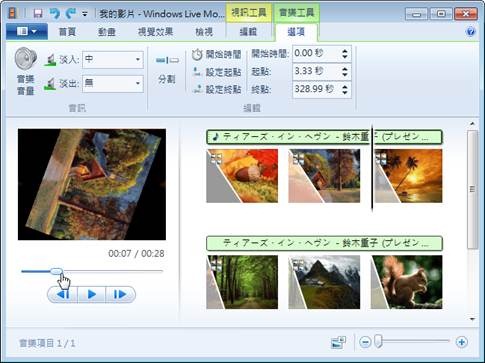This screenshot has width=485, height=363.
Task: Select the first music track bar with note icon
Action: [324, 137]
